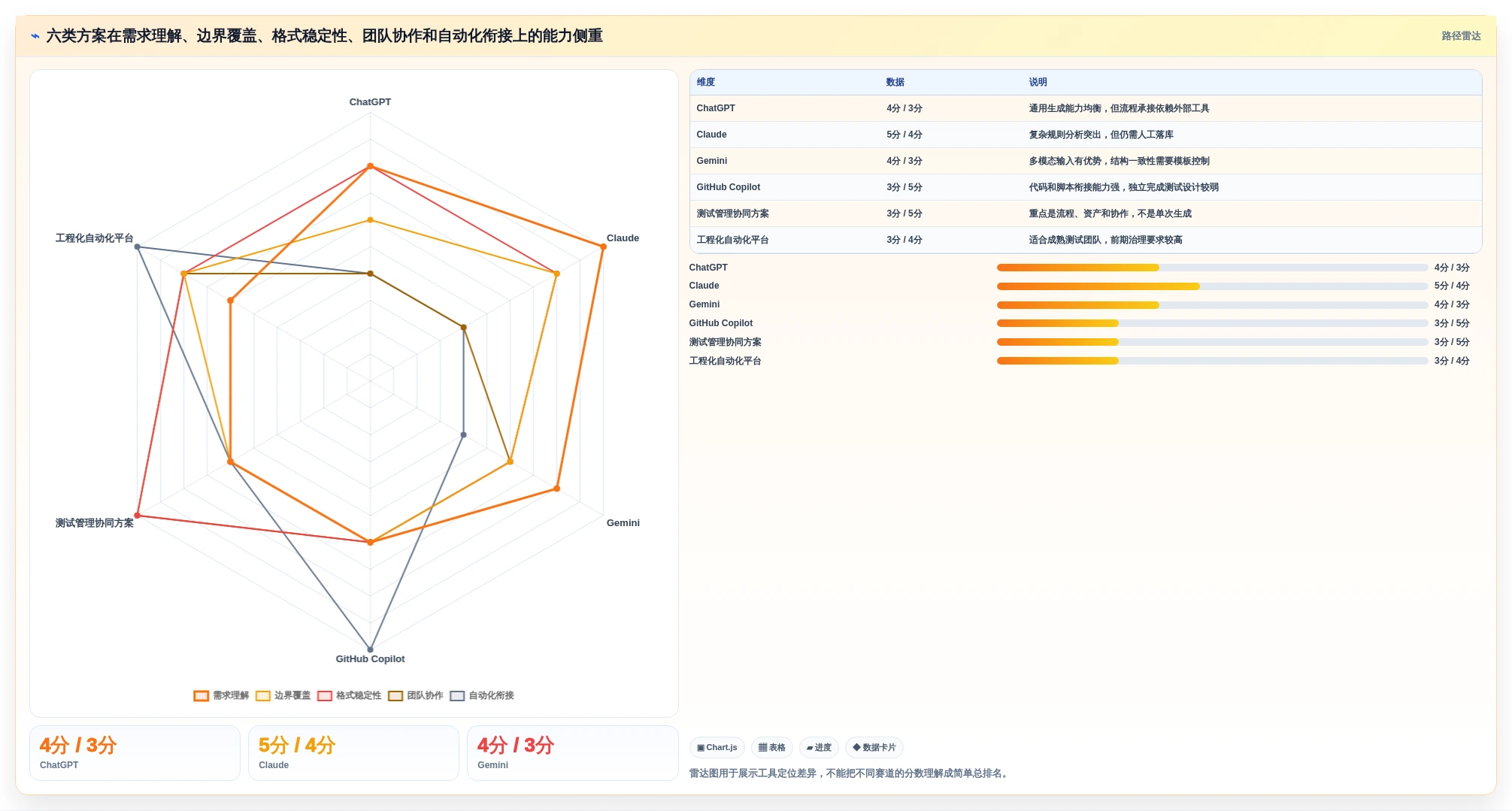This screenshot has height=811, width=1512.
Task: Open the ChatGPT 4分 / 3分 data card
Action: (x=135, y=753)
